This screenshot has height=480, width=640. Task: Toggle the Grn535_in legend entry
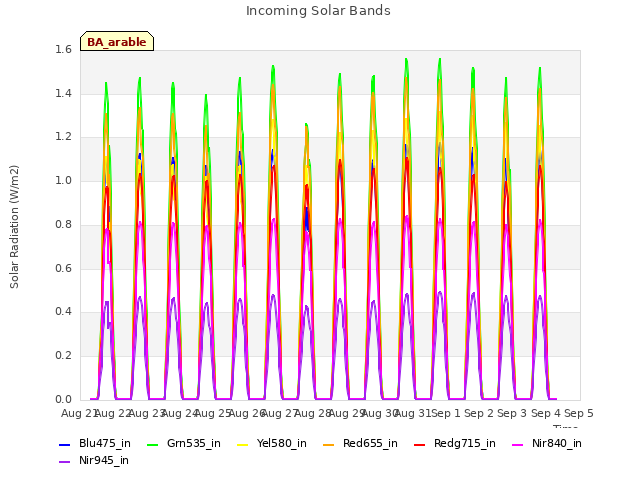184,444
